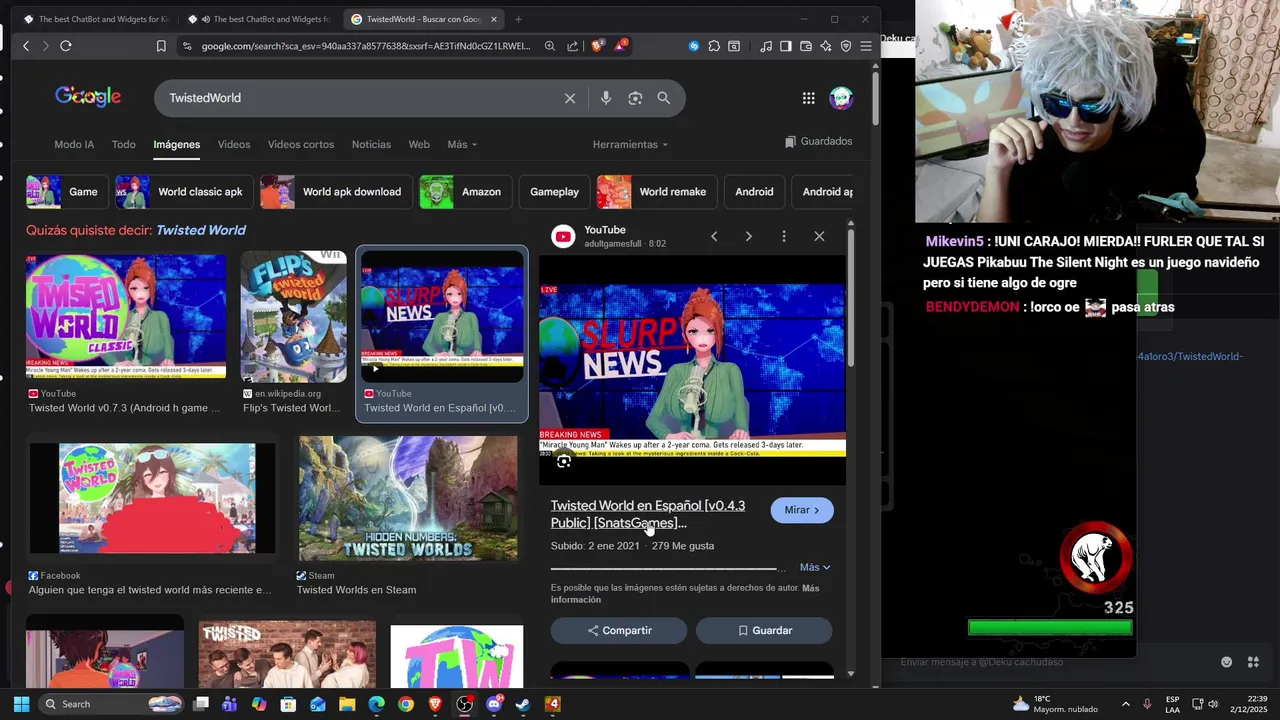Open OBS Studio from the taskbar
1280x720 pixels.
[x=464, y=704]
